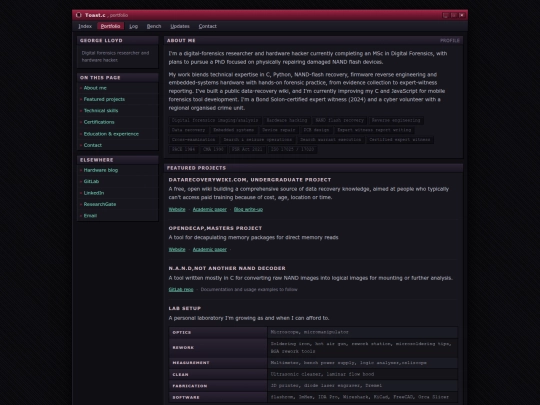Screen dimensions: 540x405
Task: Open the Bench tab
Action: pos(154,26)
